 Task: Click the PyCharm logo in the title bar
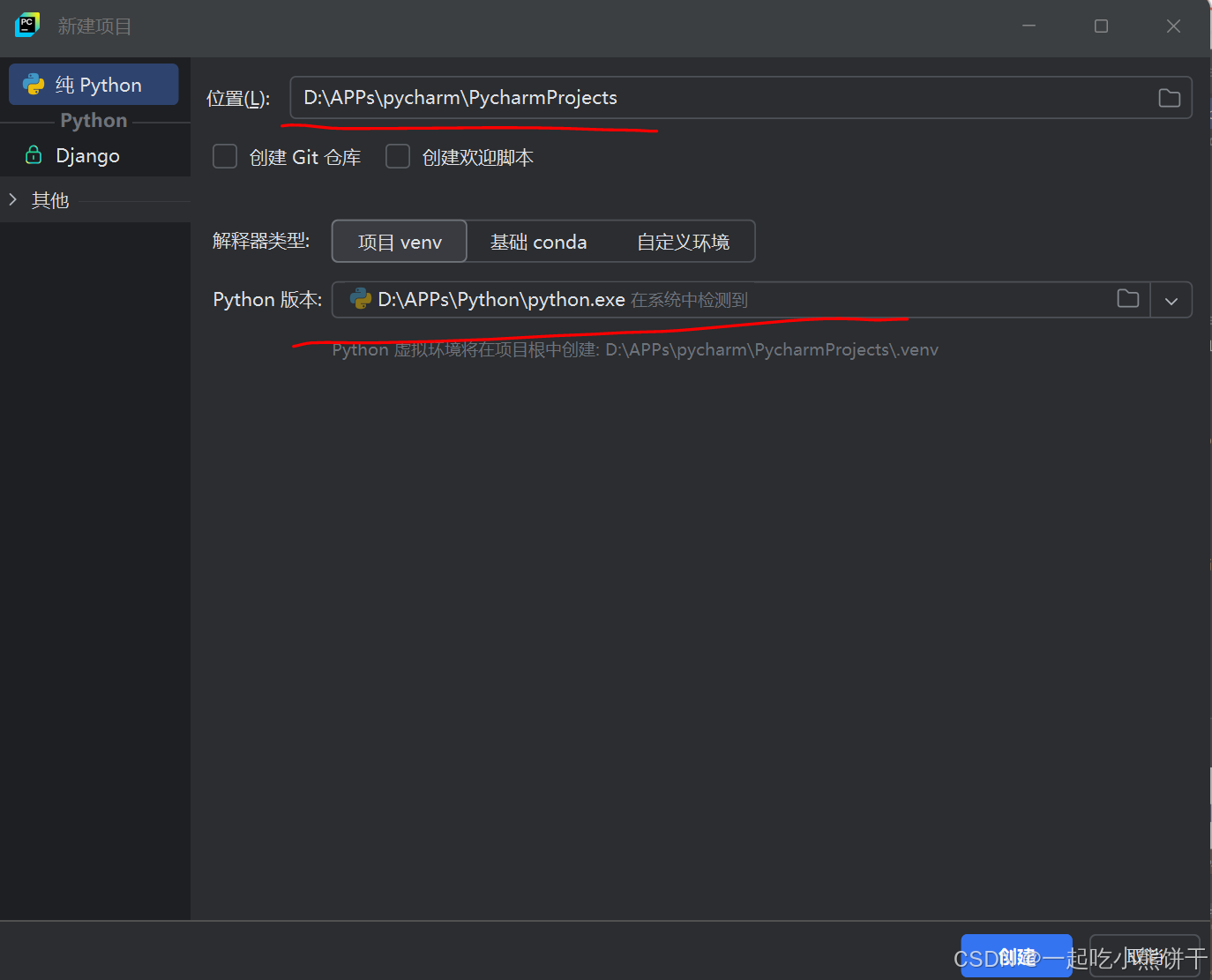coord(26,25)
